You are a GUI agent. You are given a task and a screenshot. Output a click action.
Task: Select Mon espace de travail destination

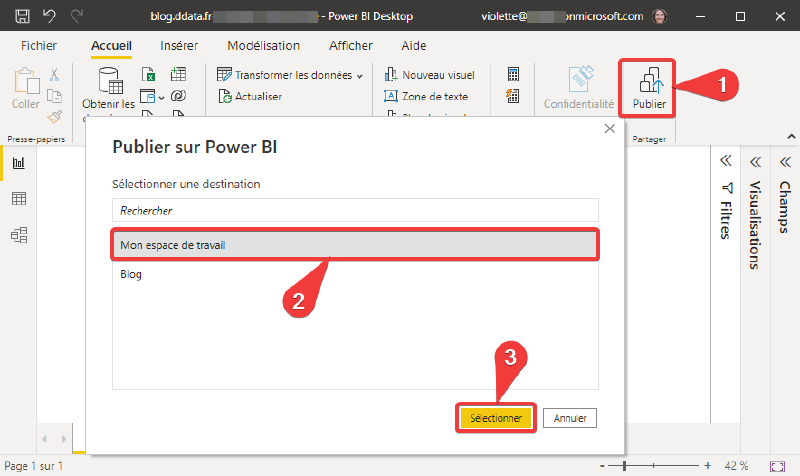click(355, 245)
